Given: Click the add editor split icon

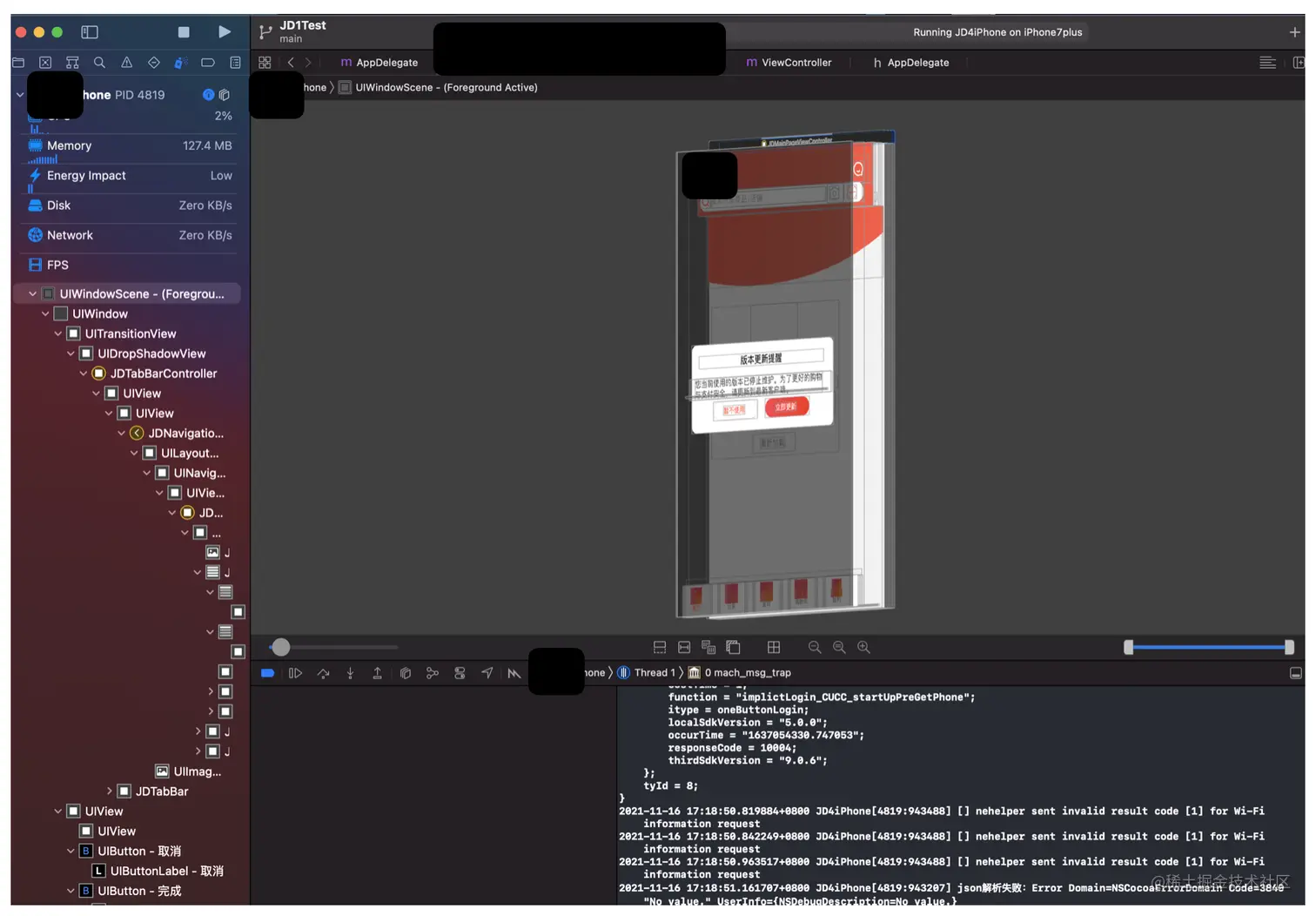Looking at the screenshot, I should (1299, 63).
